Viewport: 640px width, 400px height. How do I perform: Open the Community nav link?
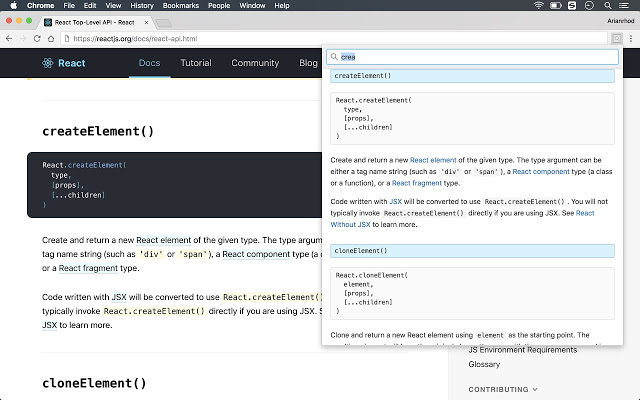[255, 63]
